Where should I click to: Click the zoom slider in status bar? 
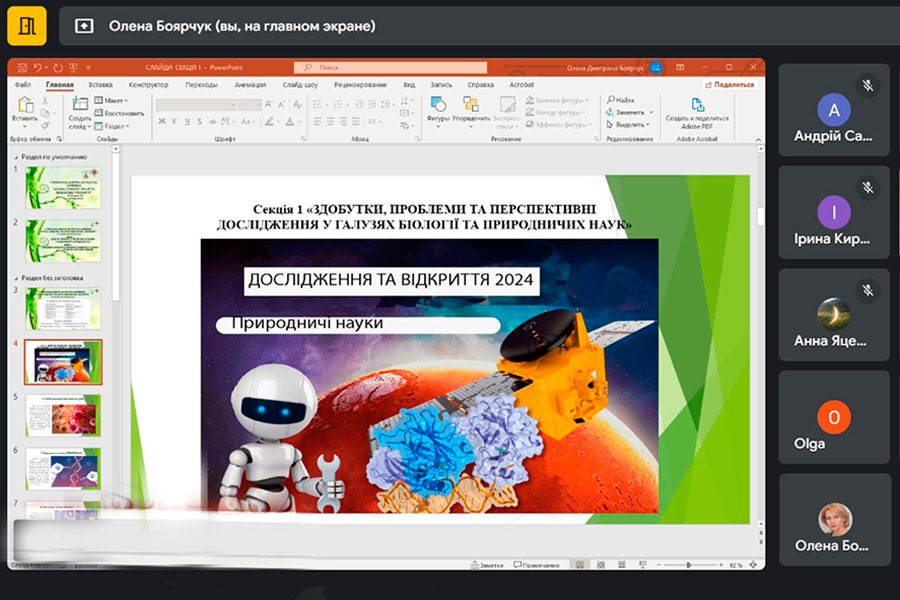pos(690,565)
